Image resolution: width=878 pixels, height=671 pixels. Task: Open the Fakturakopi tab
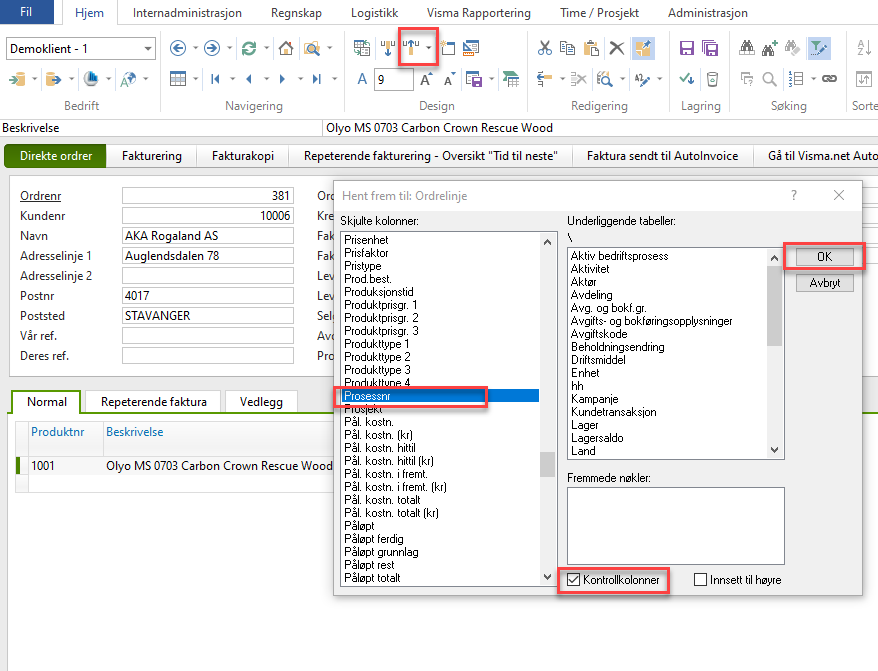(243, 156)
